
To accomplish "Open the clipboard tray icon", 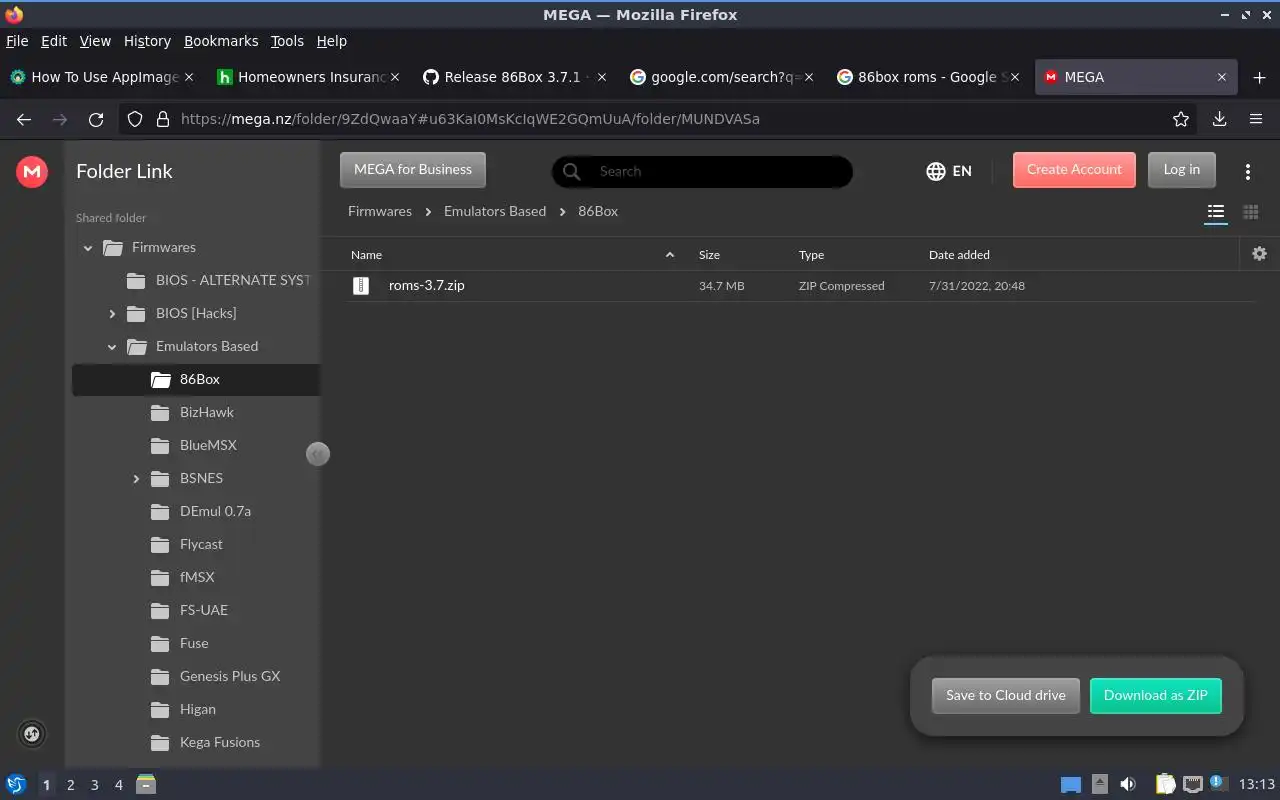I will [1165, 785].
